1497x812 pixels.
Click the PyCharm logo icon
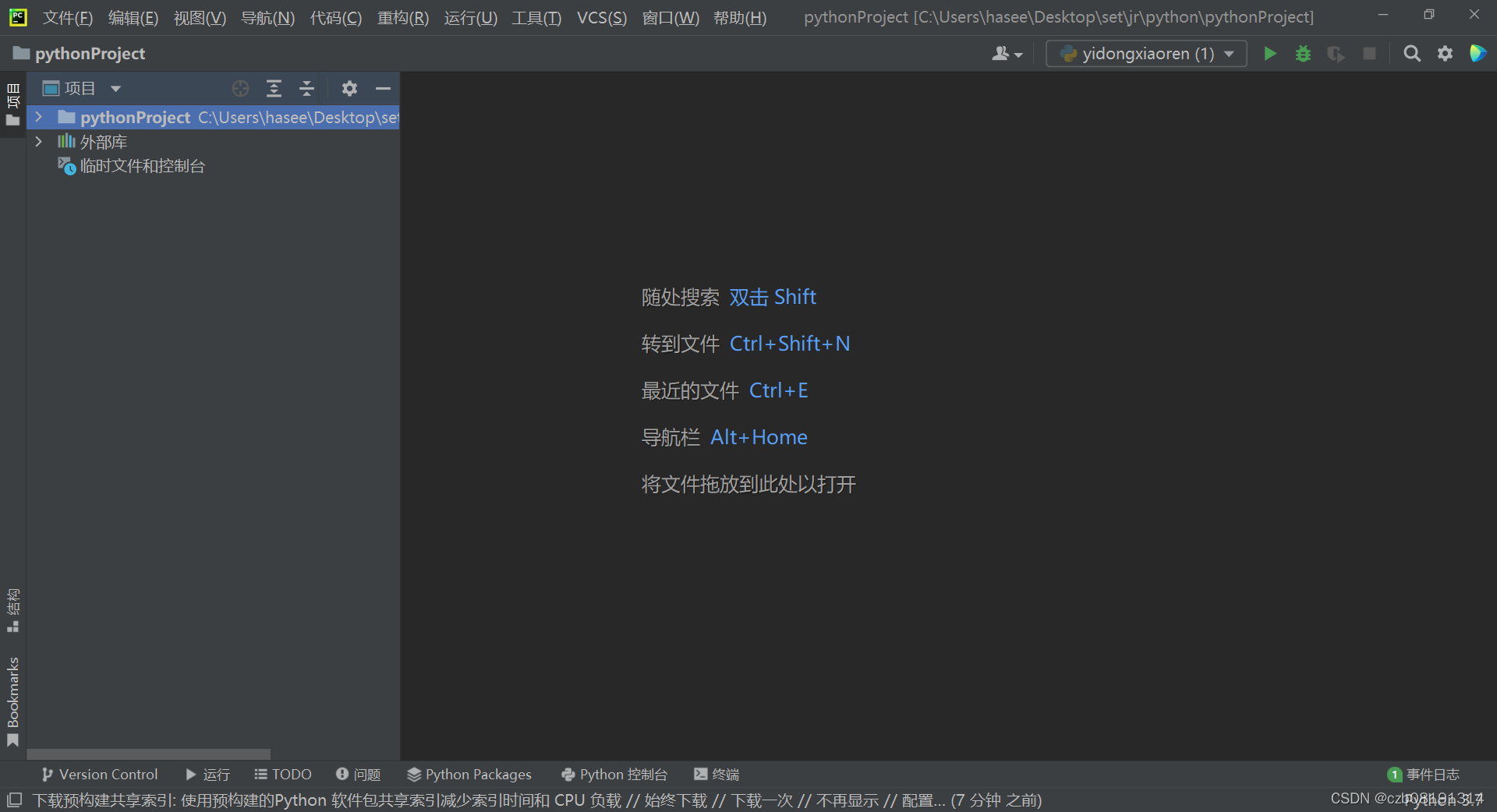click(x=18, y=17)
